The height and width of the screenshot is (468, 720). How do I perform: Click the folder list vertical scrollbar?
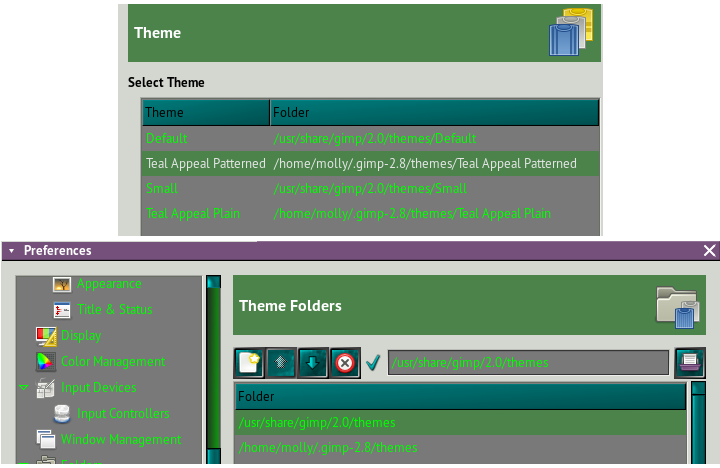(698, 423)
